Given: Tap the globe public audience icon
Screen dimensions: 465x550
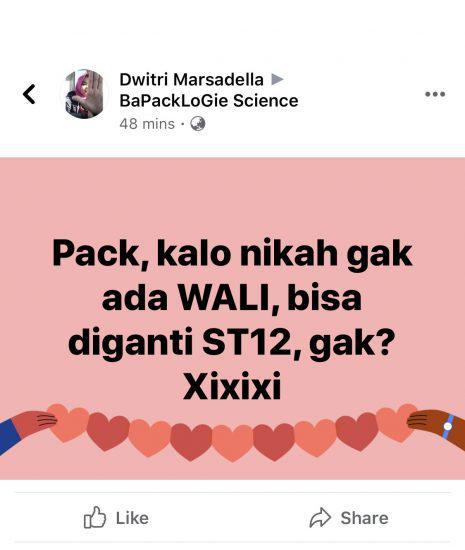Looking at the screenshot, I should pyautogui.click(x=198, y=124).
